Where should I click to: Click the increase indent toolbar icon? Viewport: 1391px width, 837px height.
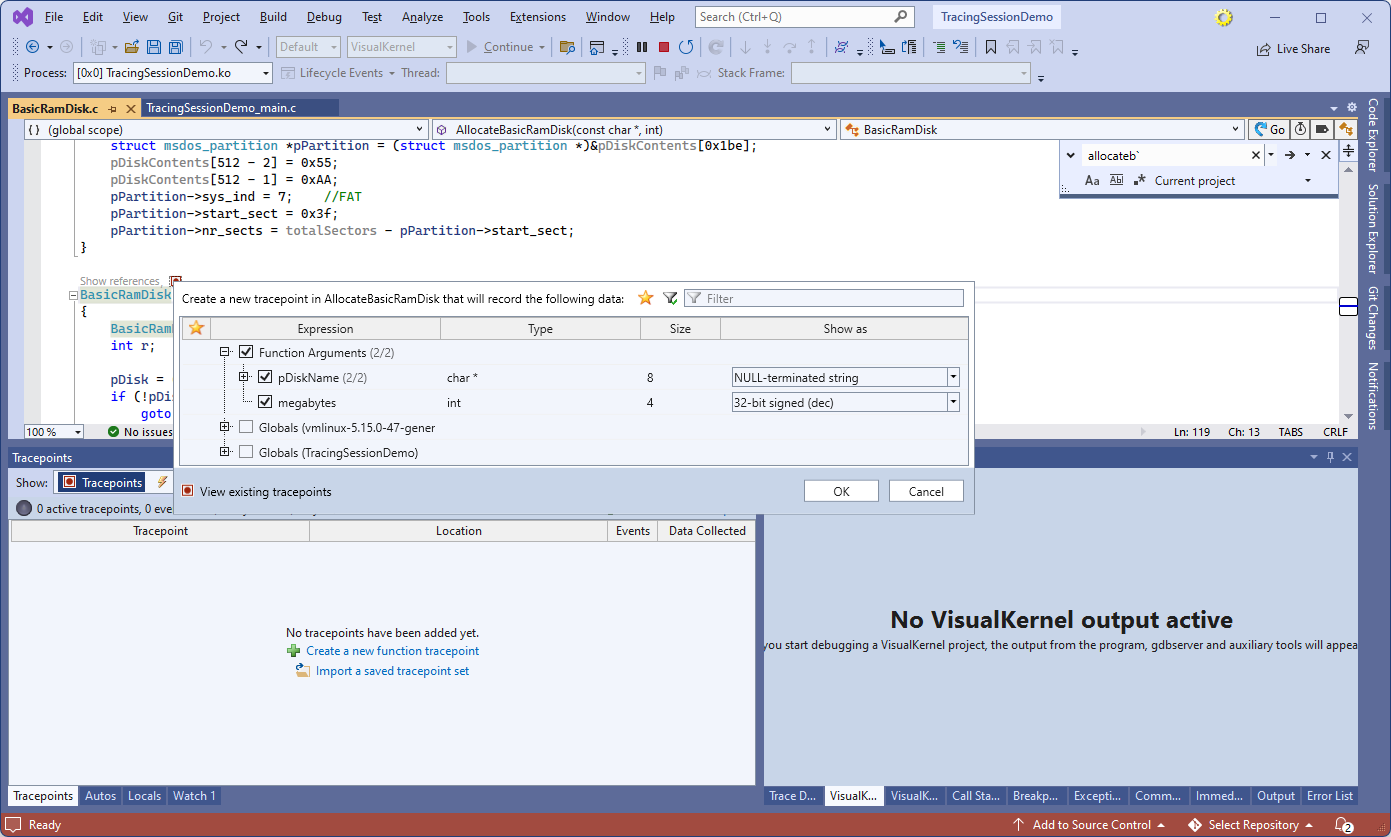[x=939, y=47]
